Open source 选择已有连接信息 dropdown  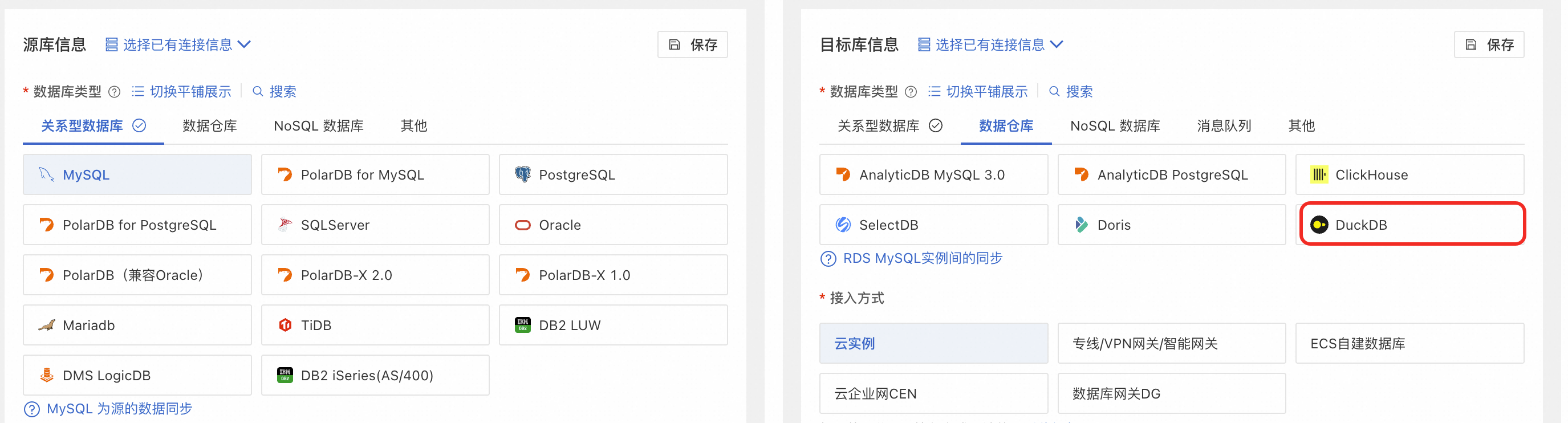pyautogui.click(x=178, y=44)
